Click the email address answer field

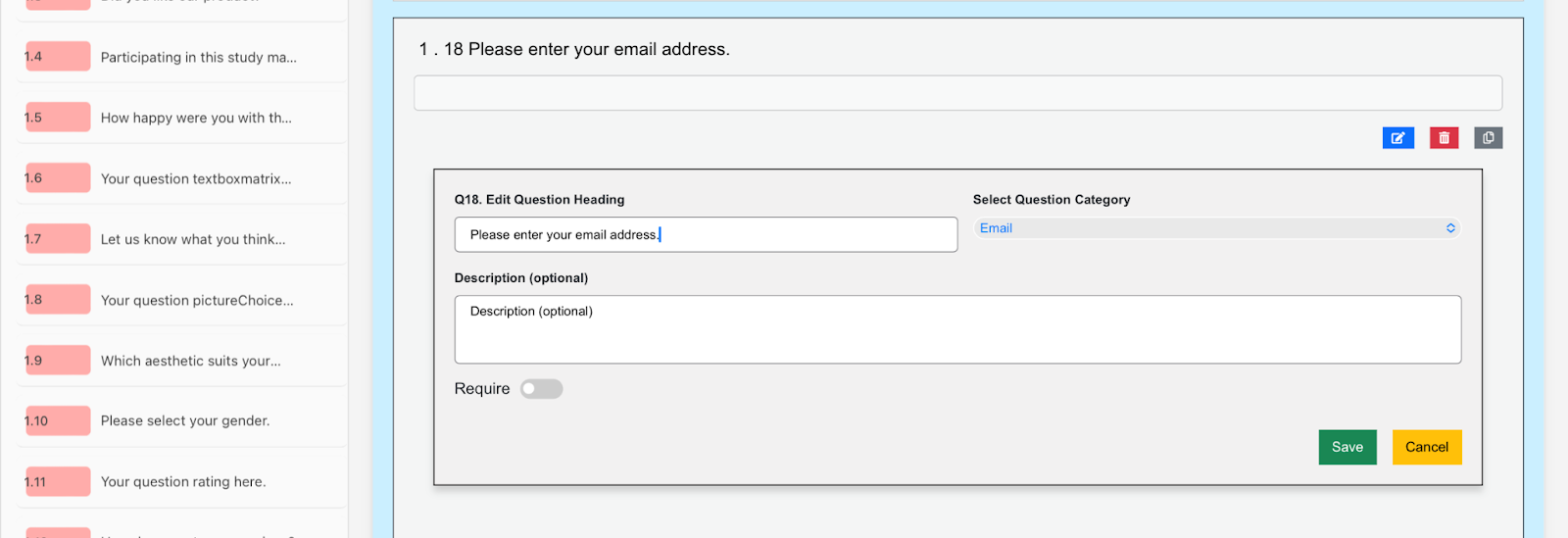(x=956, y=93)
